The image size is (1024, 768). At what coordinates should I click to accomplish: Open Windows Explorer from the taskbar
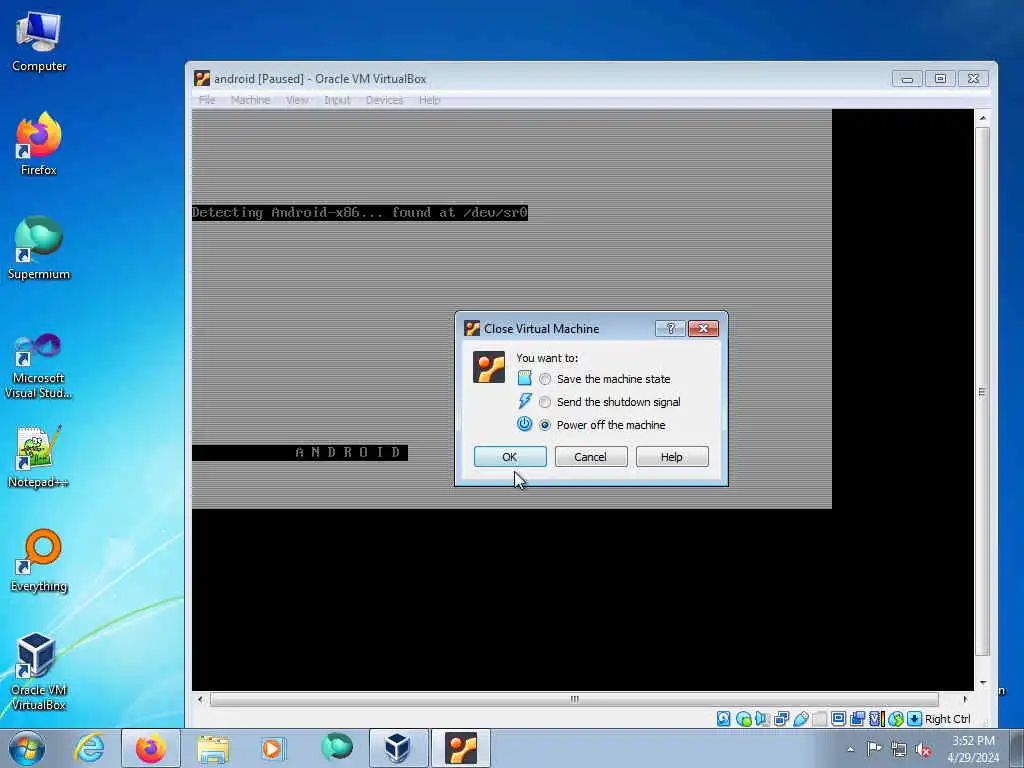coord(213,748)
